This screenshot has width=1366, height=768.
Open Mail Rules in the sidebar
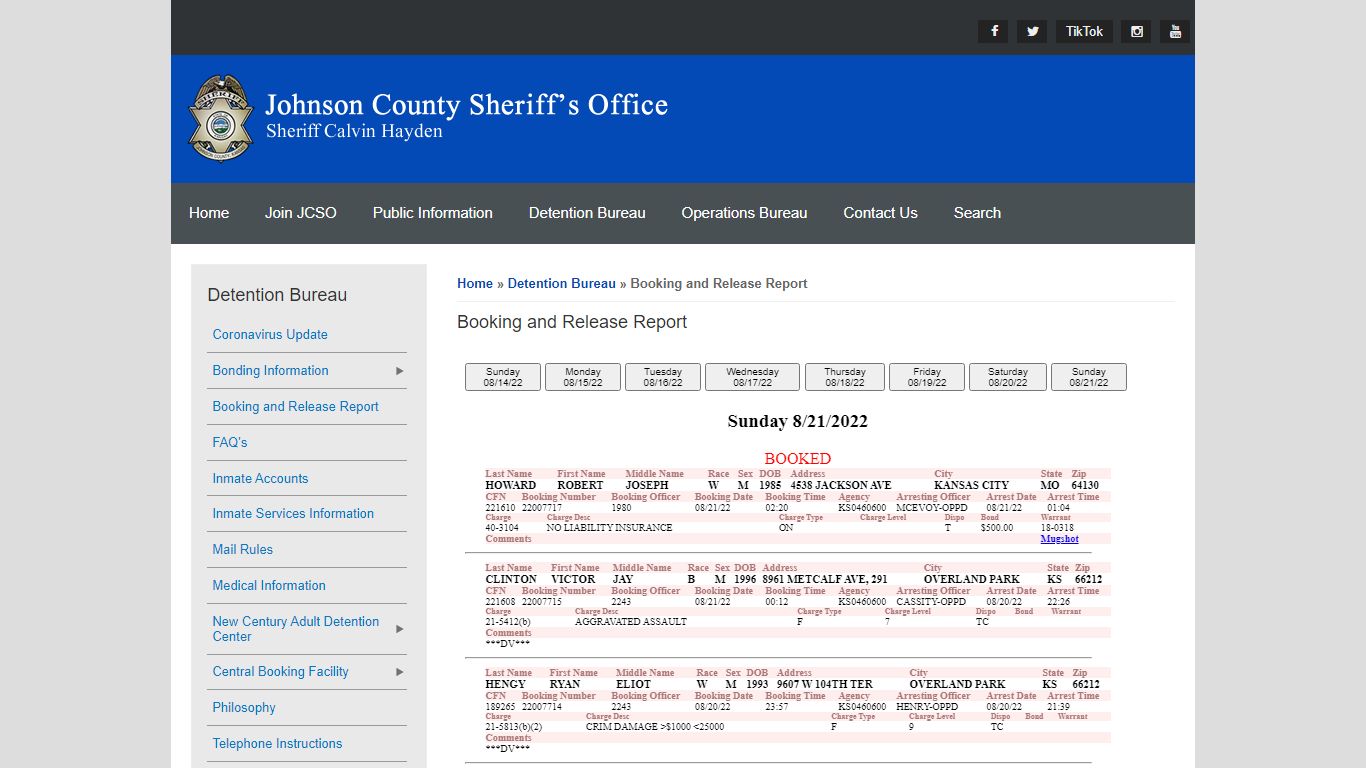click(242, 550)
